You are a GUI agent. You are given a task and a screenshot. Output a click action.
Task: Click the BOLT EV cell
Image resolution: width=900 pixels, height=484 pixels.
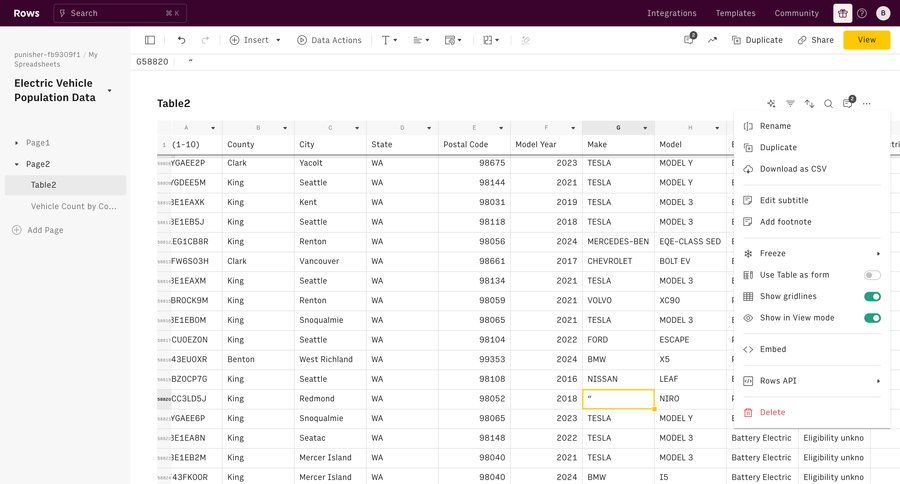690,261
